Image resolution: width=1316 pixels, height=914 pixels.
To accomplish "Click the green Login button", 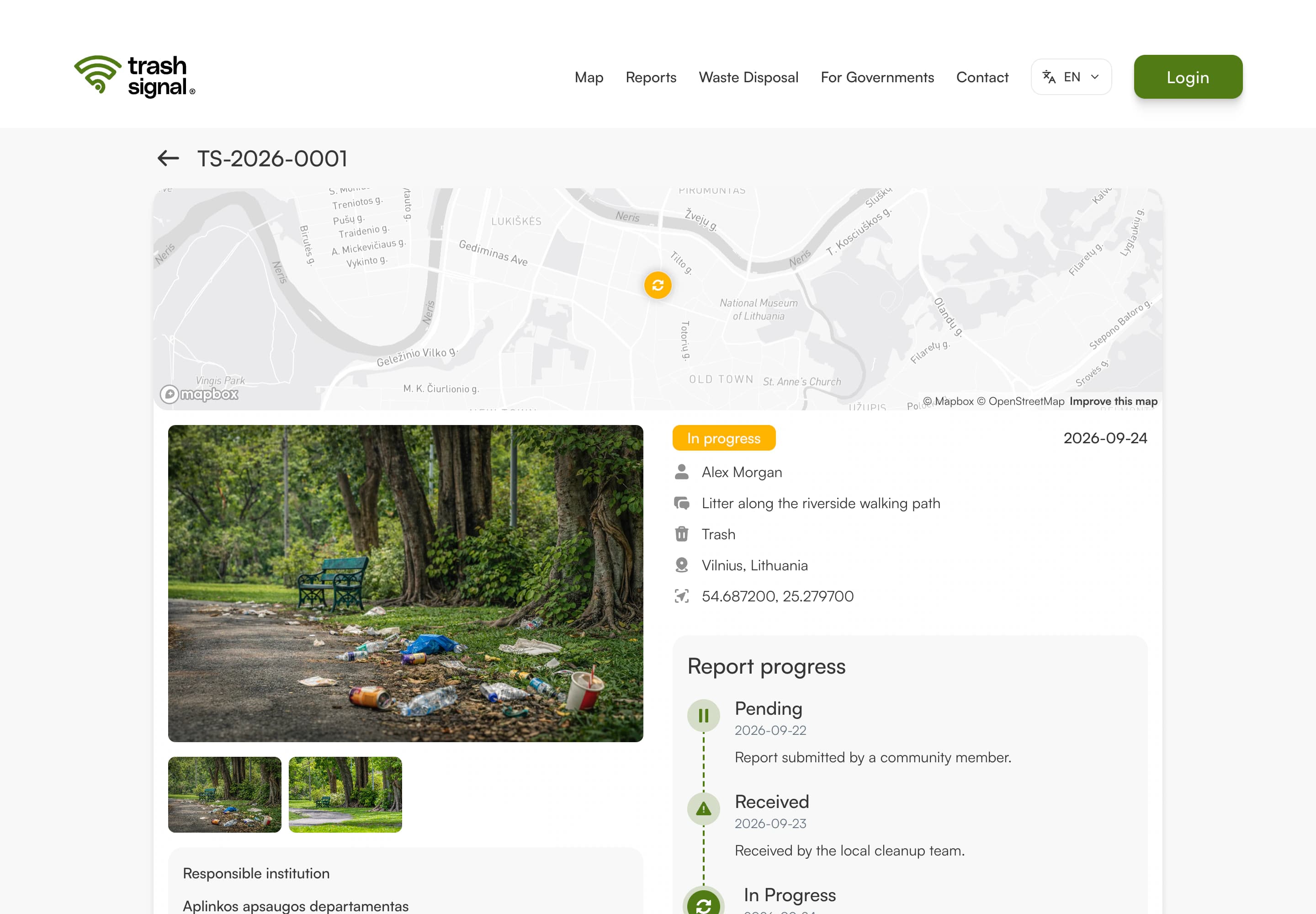I will 1188,77.
